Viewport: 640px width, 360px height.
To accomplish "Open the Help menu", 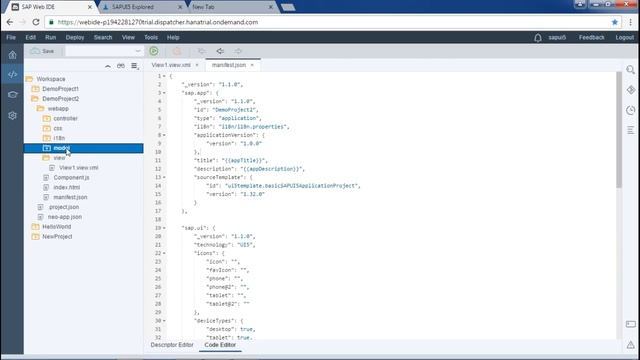I will coord(173,37).
